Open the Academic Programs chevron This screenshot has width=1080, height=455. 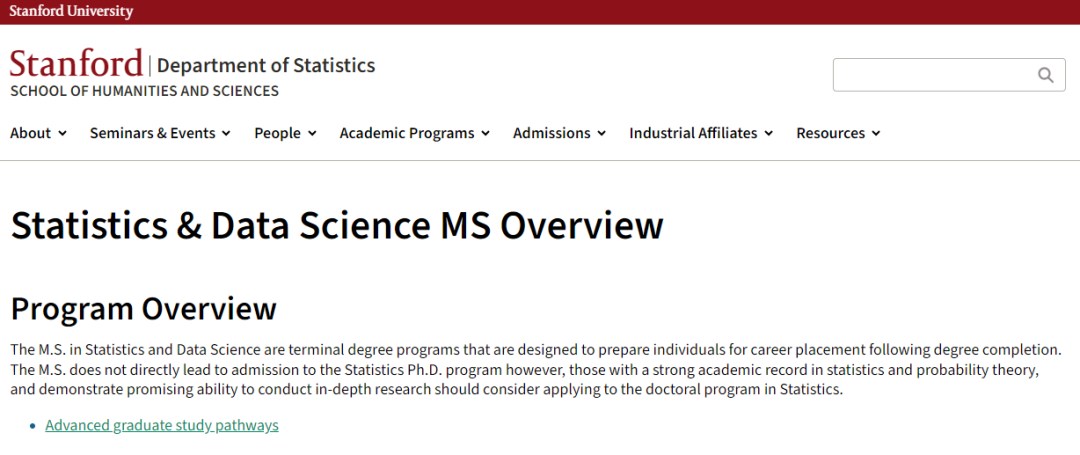pyautogui.click(x=486, y=134)
